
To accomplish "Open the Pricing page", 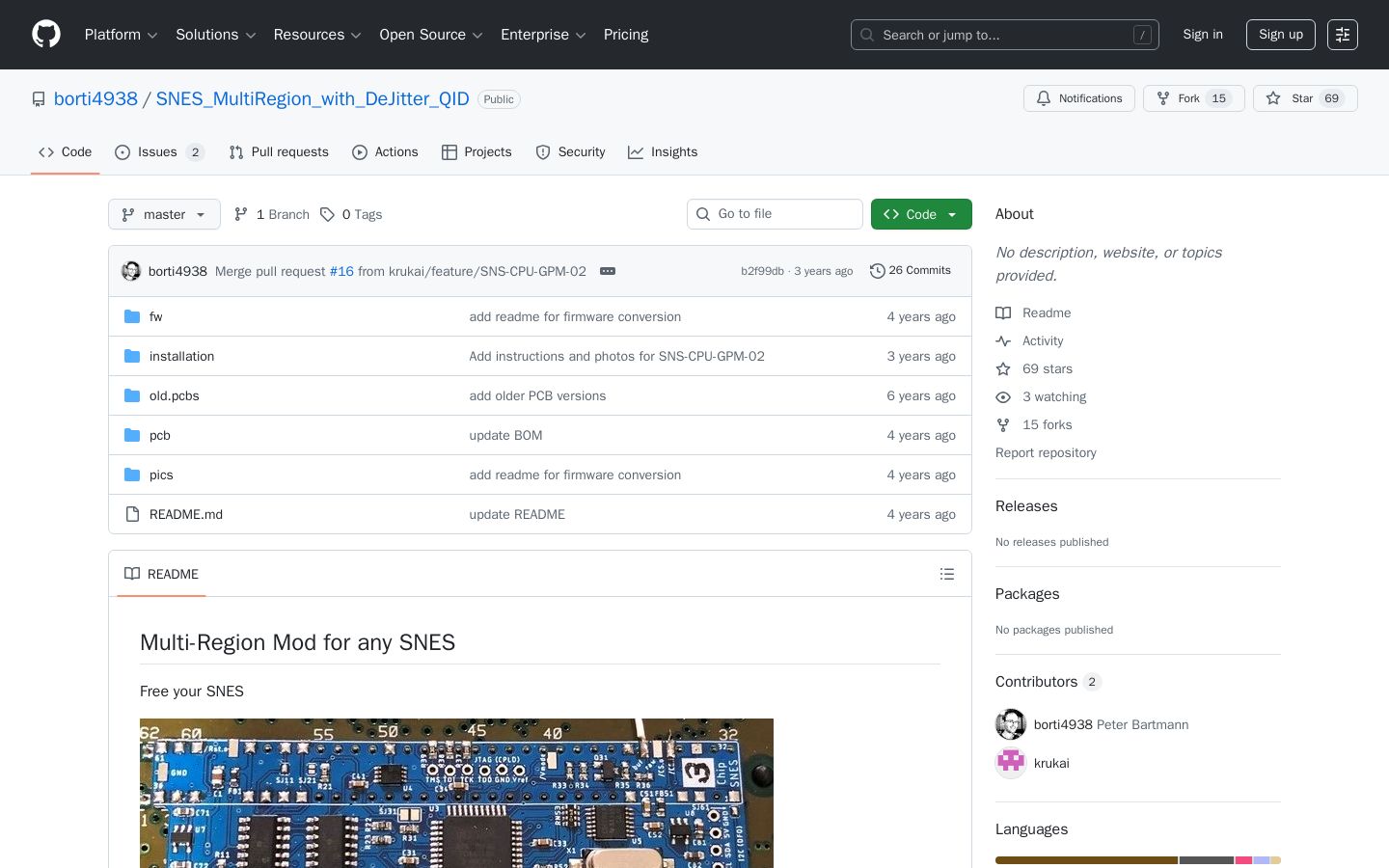I will [626, 35].
